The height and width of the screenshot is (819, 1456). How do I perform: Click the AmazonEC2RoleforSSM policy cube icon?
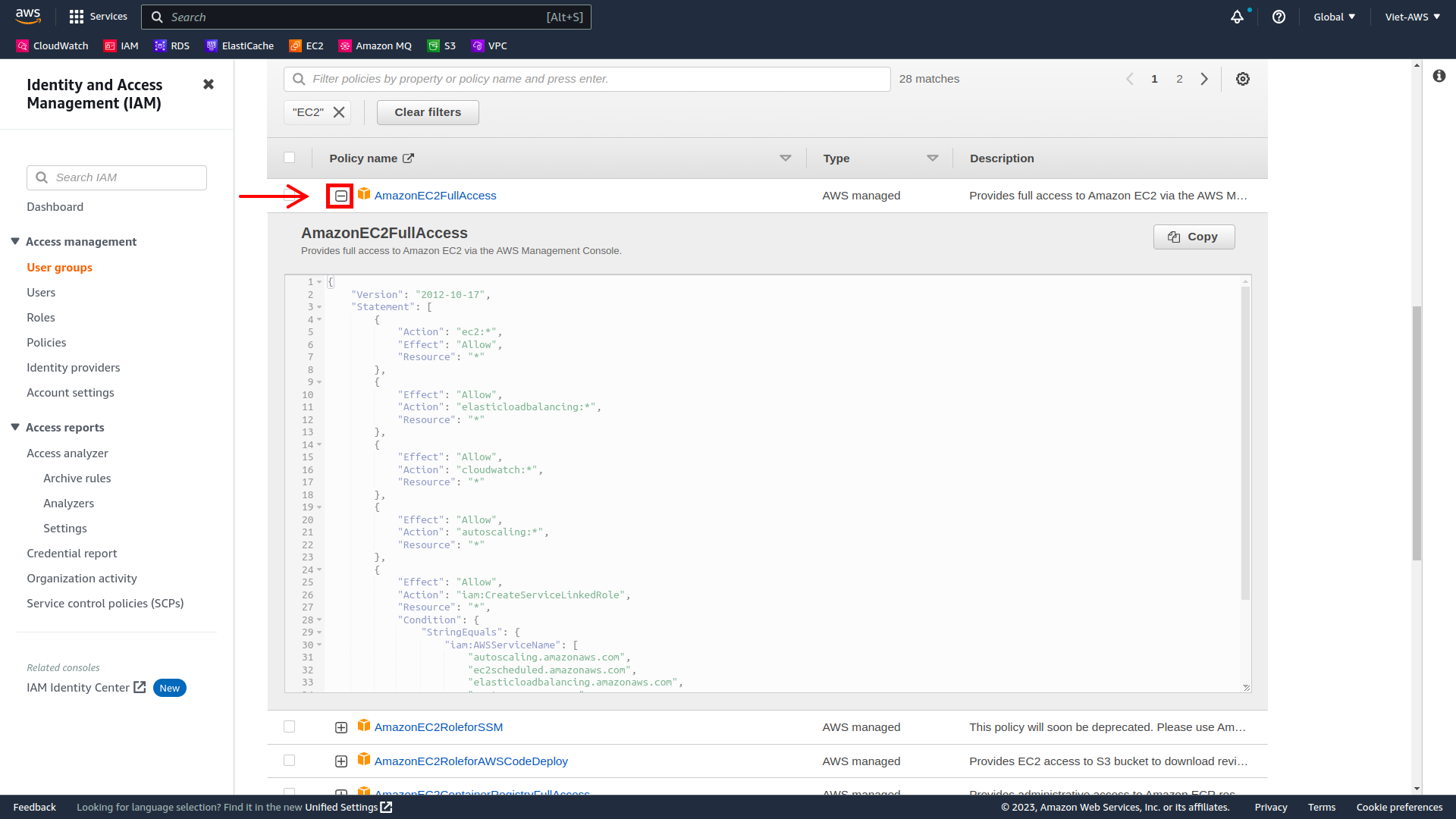[364, 726]
